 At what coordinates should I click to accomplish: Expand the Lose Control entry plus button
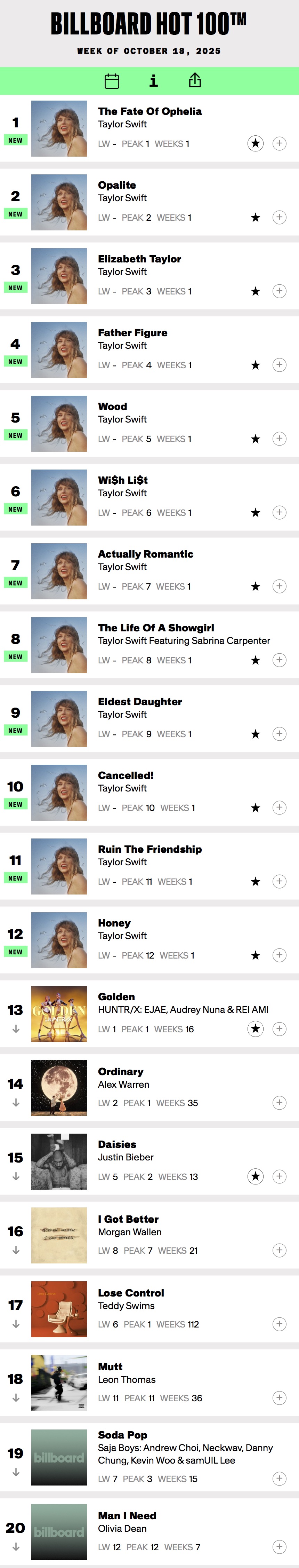pyautogui.click(x=279, y=1324)
